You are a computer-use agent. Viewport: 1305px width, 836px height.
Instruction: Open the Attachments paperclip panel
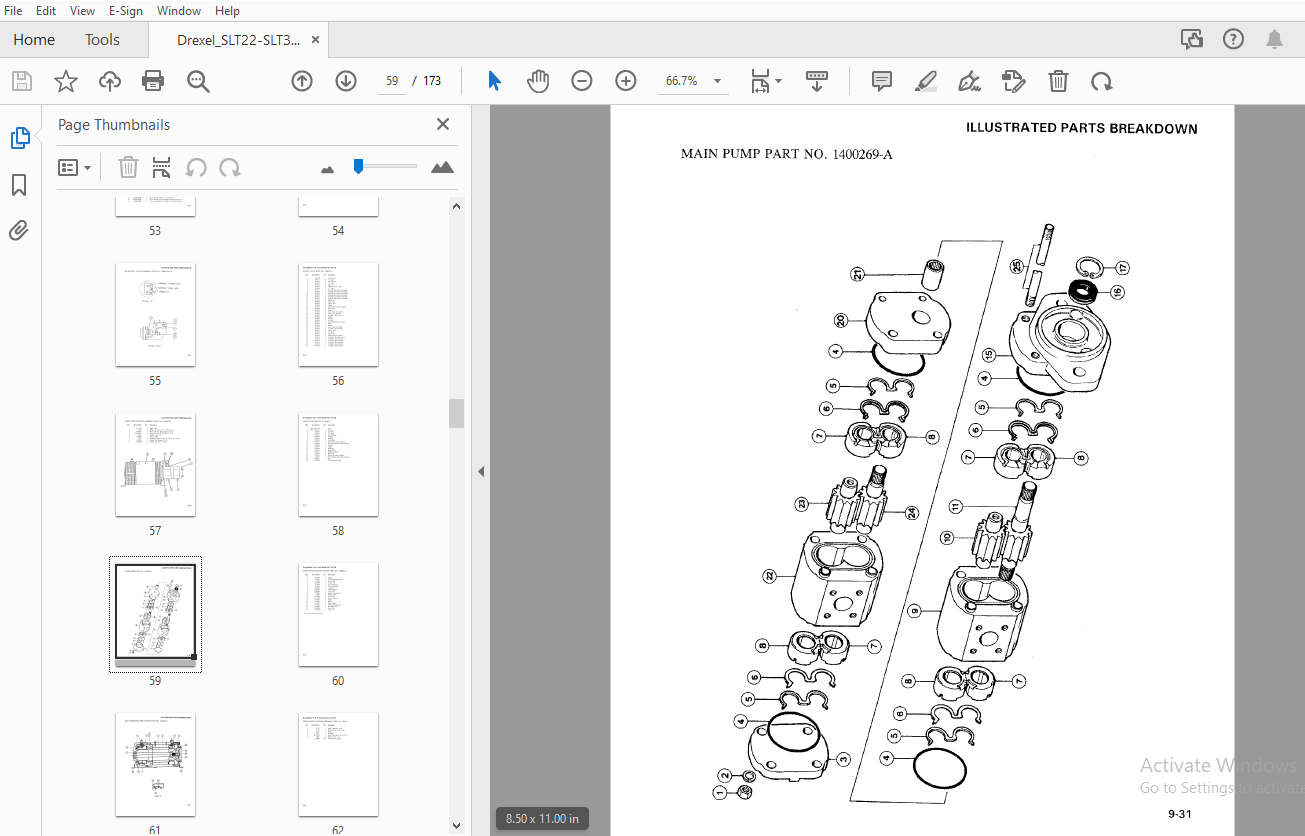point(20,231)
